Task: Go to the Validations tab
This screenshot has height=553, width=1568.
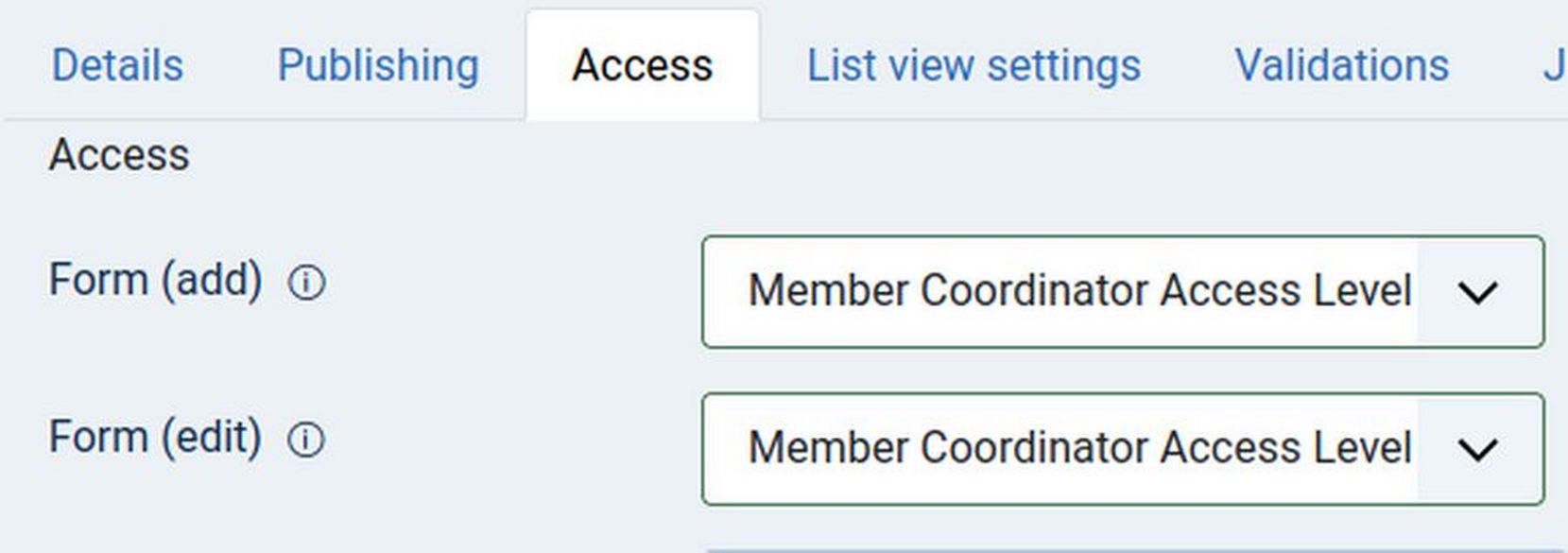Action: [1340, 65]
